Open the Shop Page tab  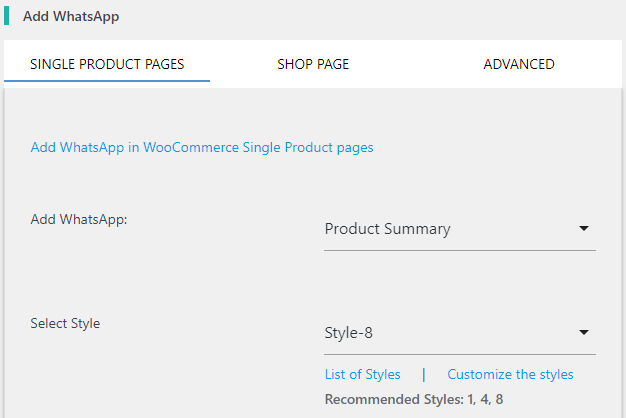(313, 64)
